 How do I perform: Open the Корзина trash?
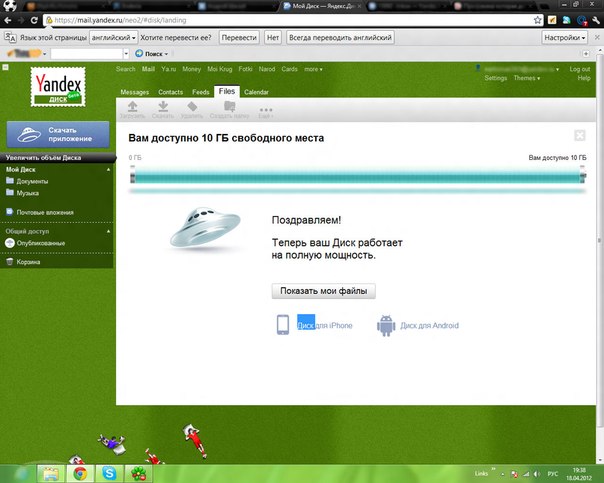23,262
